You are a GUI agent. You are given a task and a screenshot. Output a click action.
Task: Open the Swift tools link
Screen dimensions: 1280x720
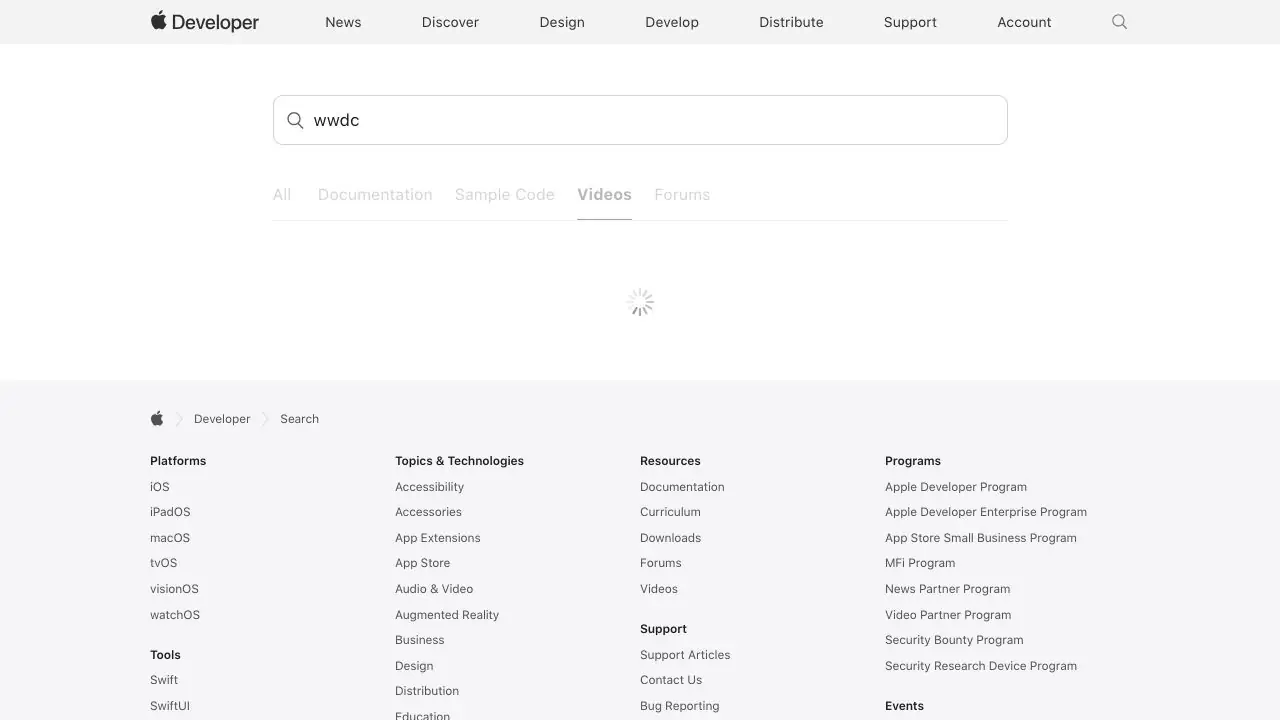pos(164,680)
